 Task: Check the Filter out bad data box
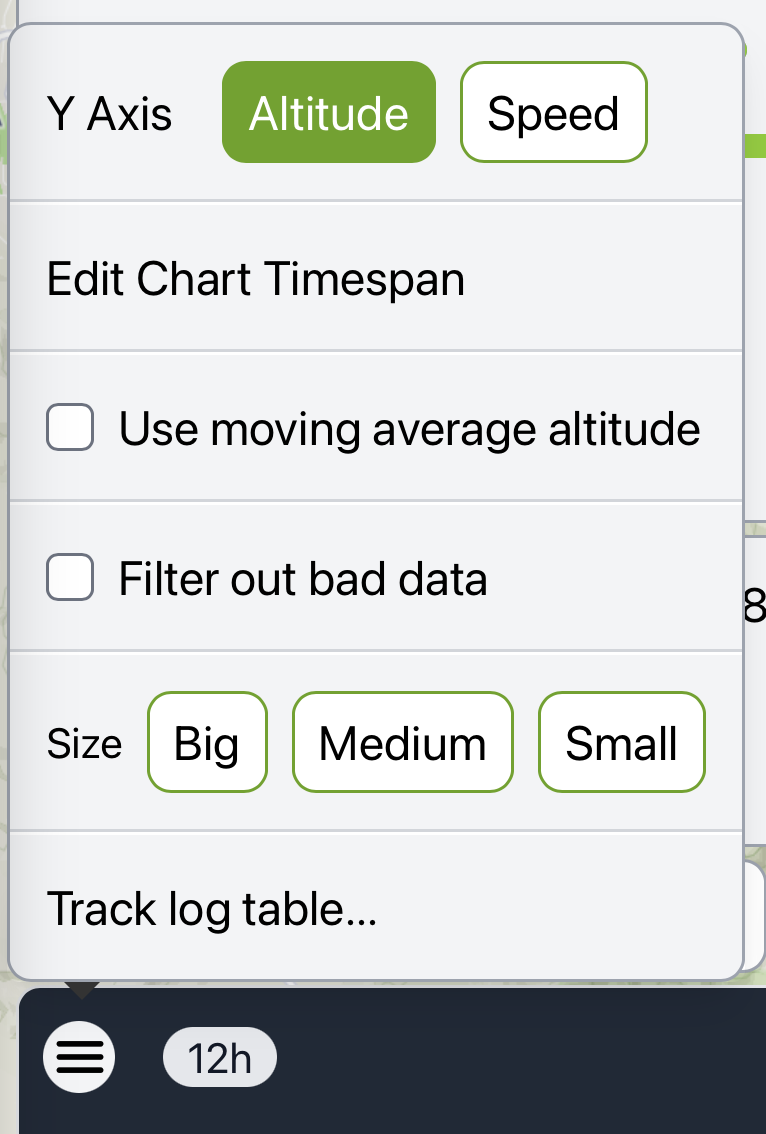click(70, 579)
